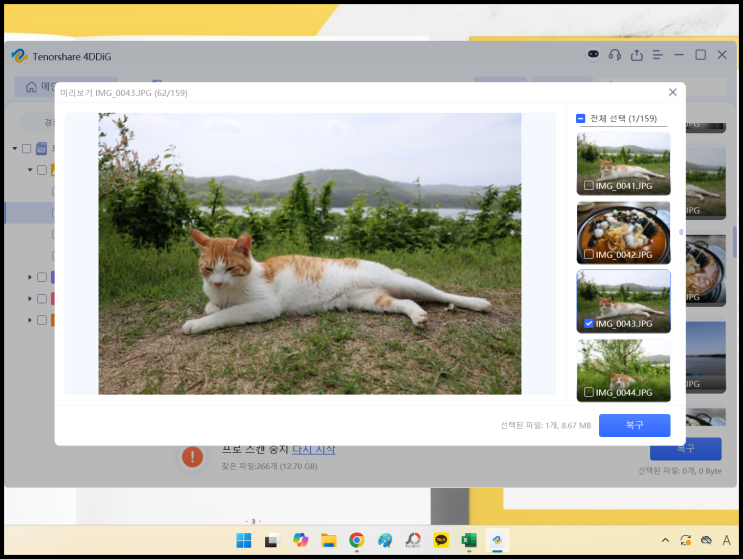743x559 pixels.
Task: Click the share/export icon in title bar
Action: tap(636, 55)
